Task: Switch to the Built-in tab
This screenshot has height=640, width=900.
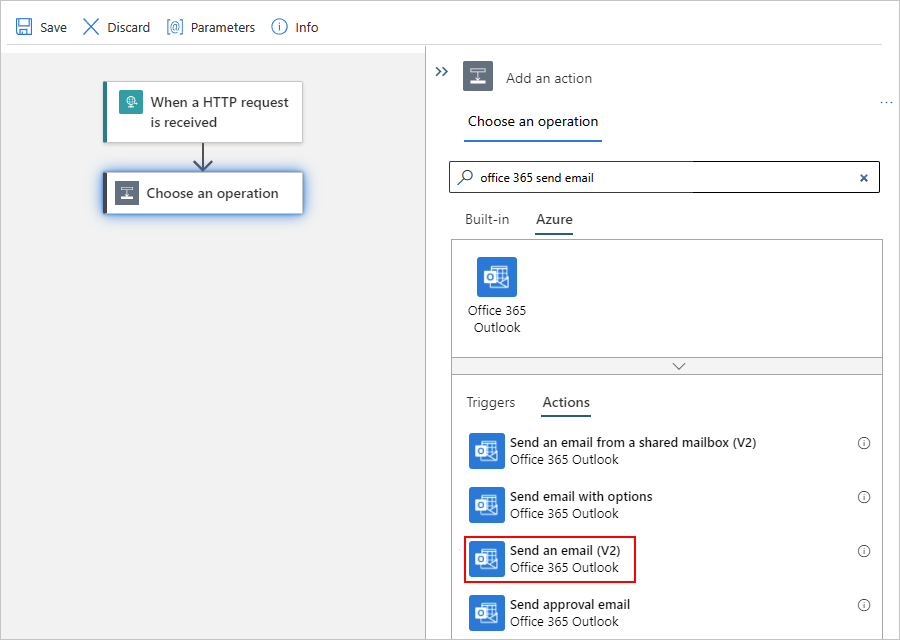Action: [487, 219]
